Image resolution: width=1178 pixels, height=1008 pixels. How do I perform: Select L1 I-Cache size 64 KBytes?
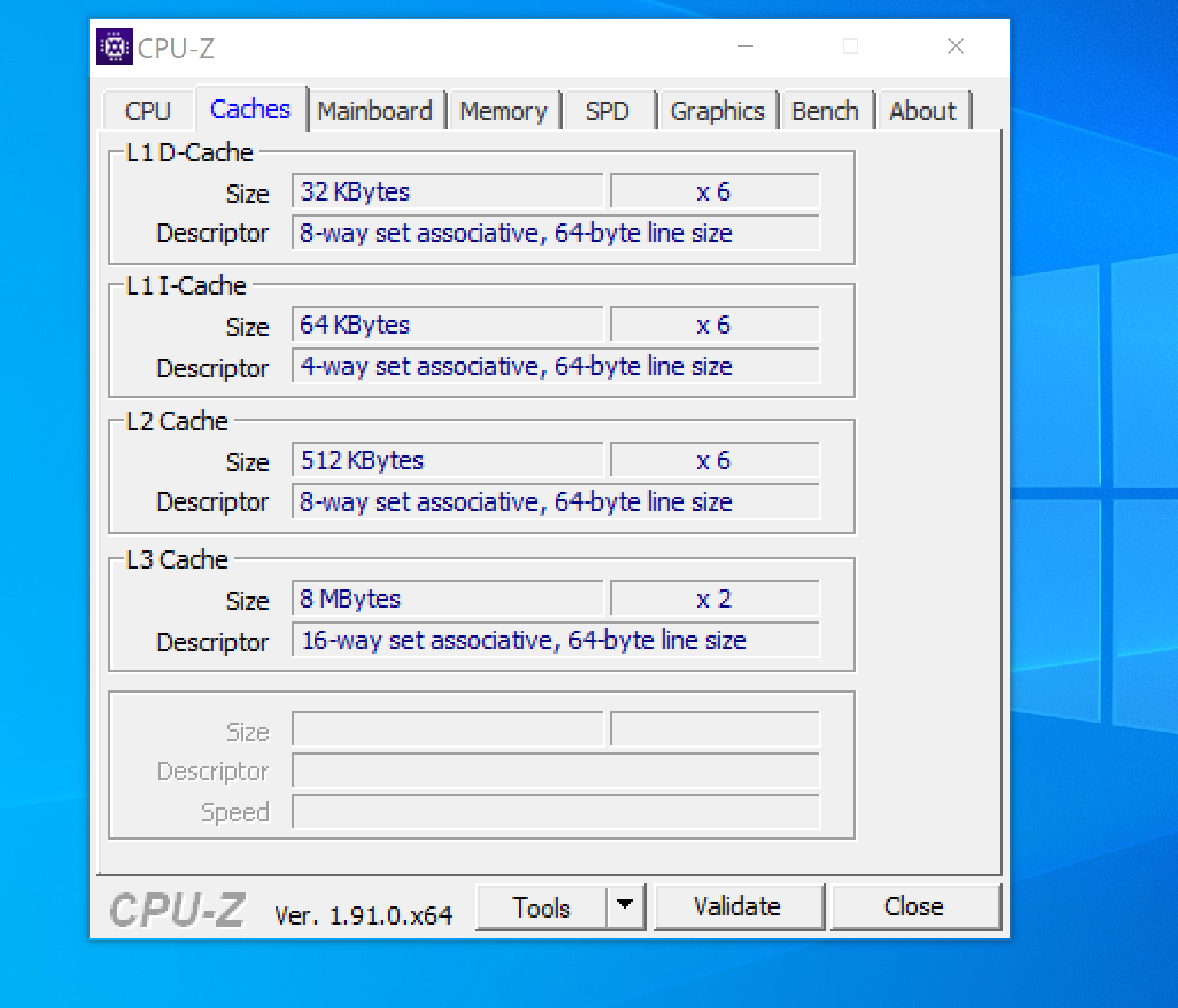click(448, 325)
